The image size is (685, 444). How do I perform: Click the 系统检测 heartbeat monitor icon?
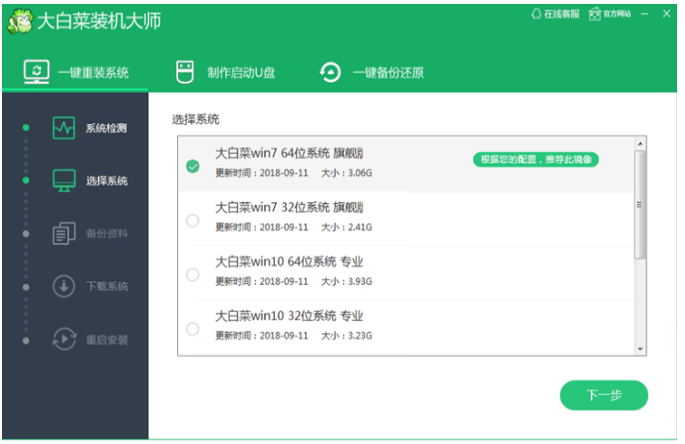64,128
